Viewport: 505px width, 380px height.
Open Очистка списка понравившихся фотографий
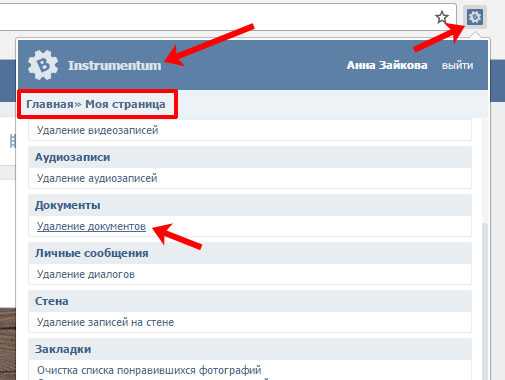pos(149,370)
